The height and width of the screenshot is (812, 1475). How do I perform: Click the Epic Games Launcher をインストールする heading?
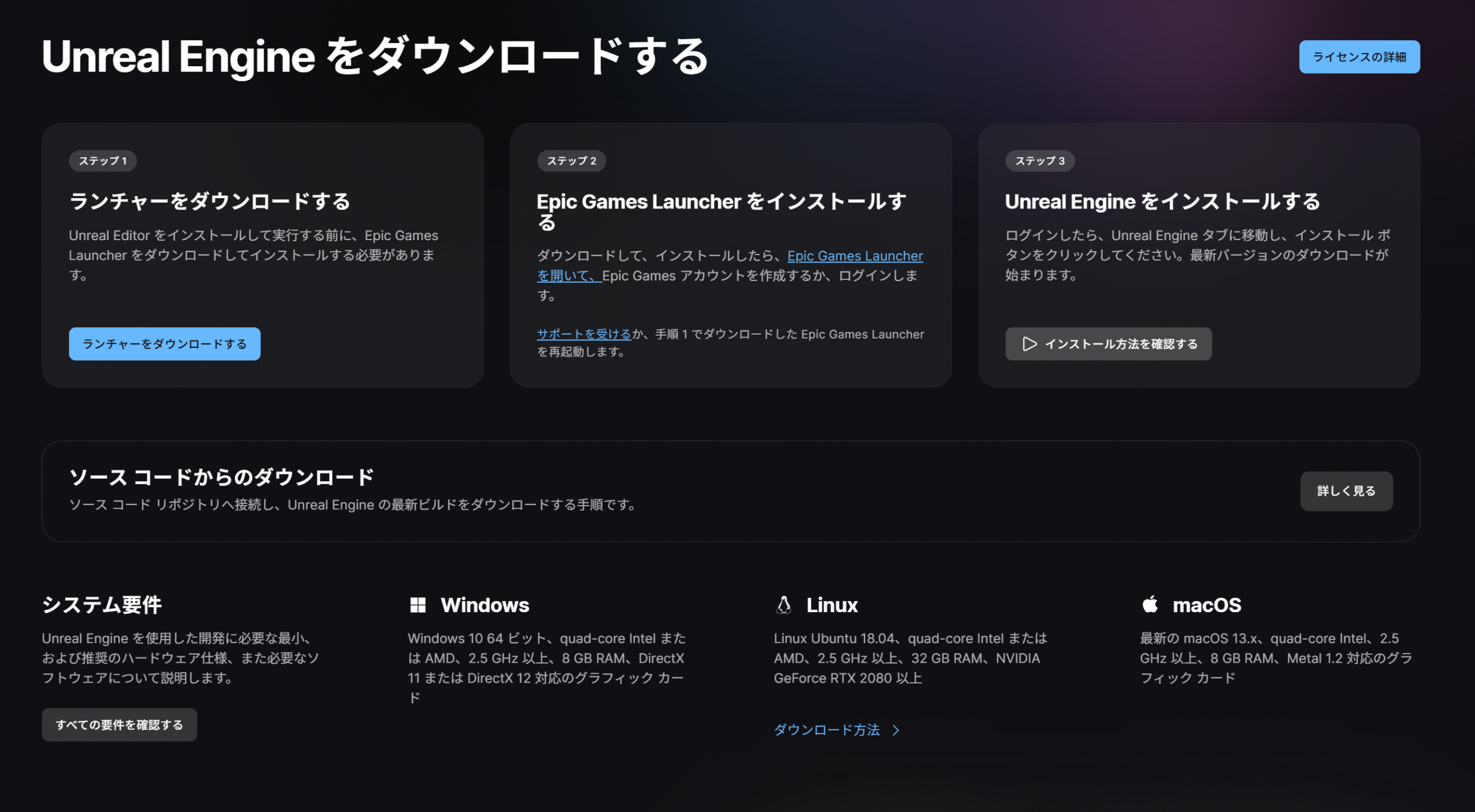coord(722,211)
